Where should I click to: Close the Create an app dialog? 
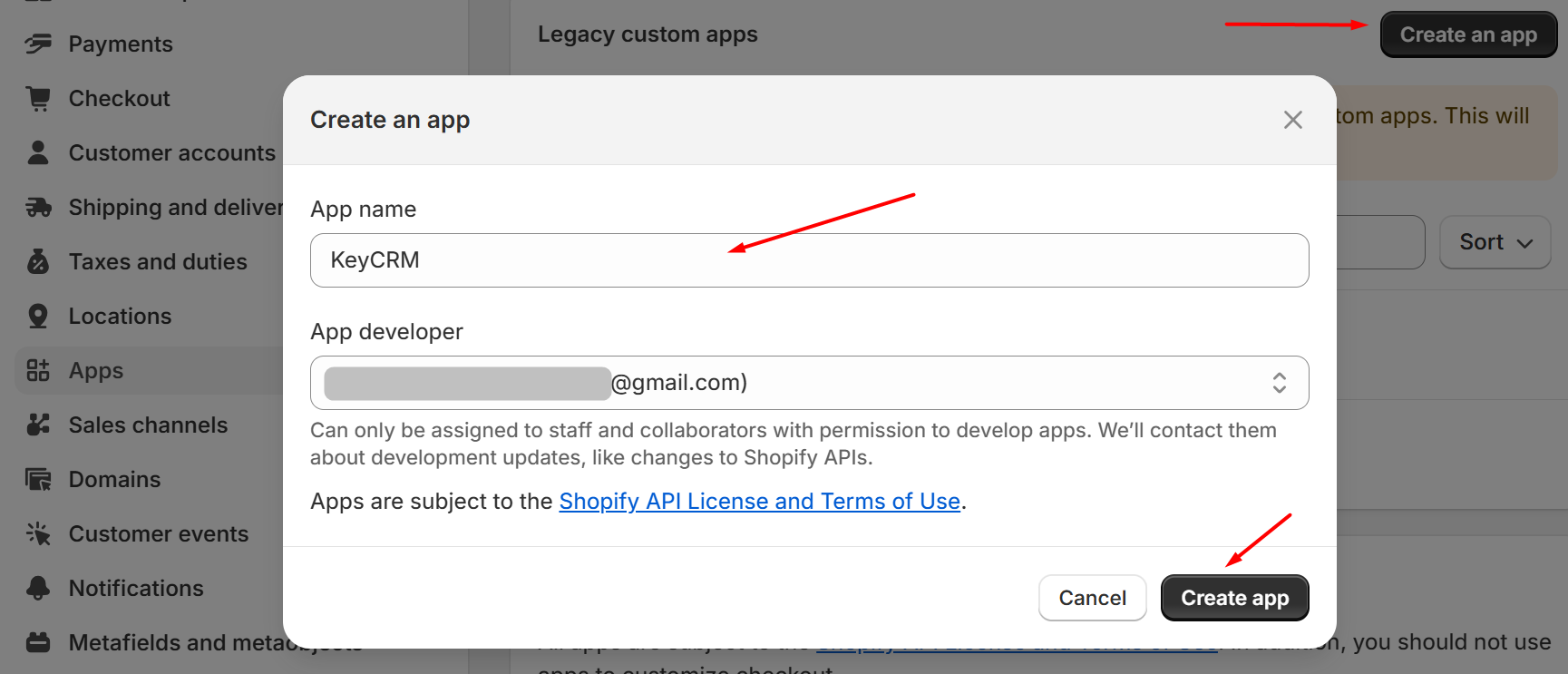[1293, 120]
